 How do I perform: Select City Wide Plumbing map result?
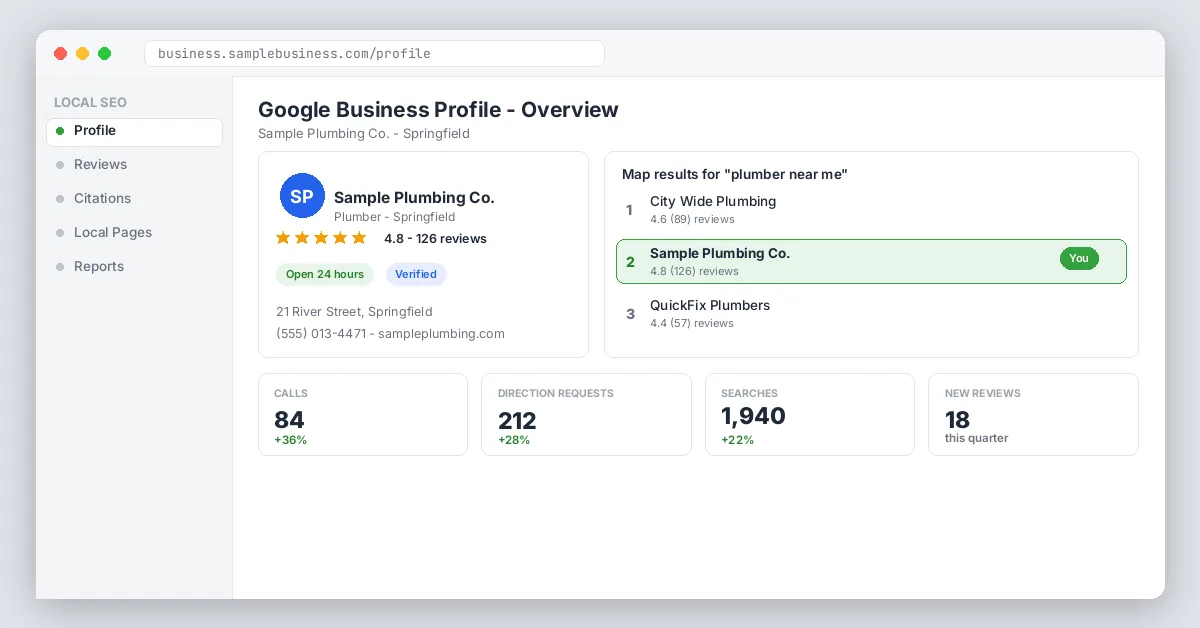coord(871,210)
